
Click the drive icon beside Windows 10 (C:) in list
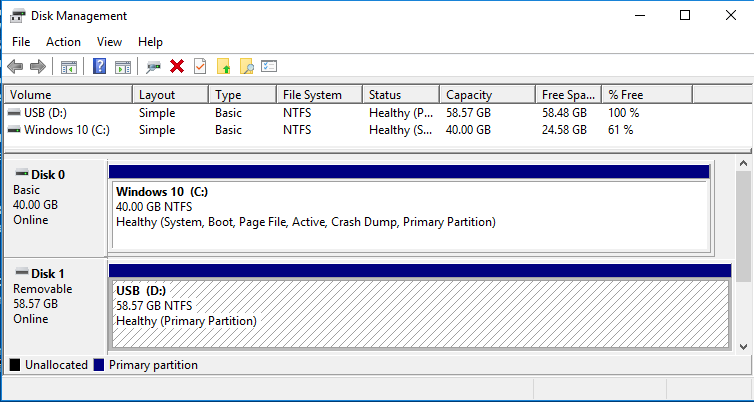tap(15, 130)
